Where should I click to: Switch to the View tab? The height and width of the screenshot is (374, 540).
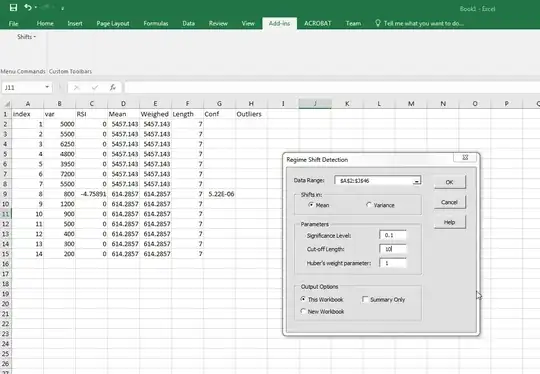[248, 23]
